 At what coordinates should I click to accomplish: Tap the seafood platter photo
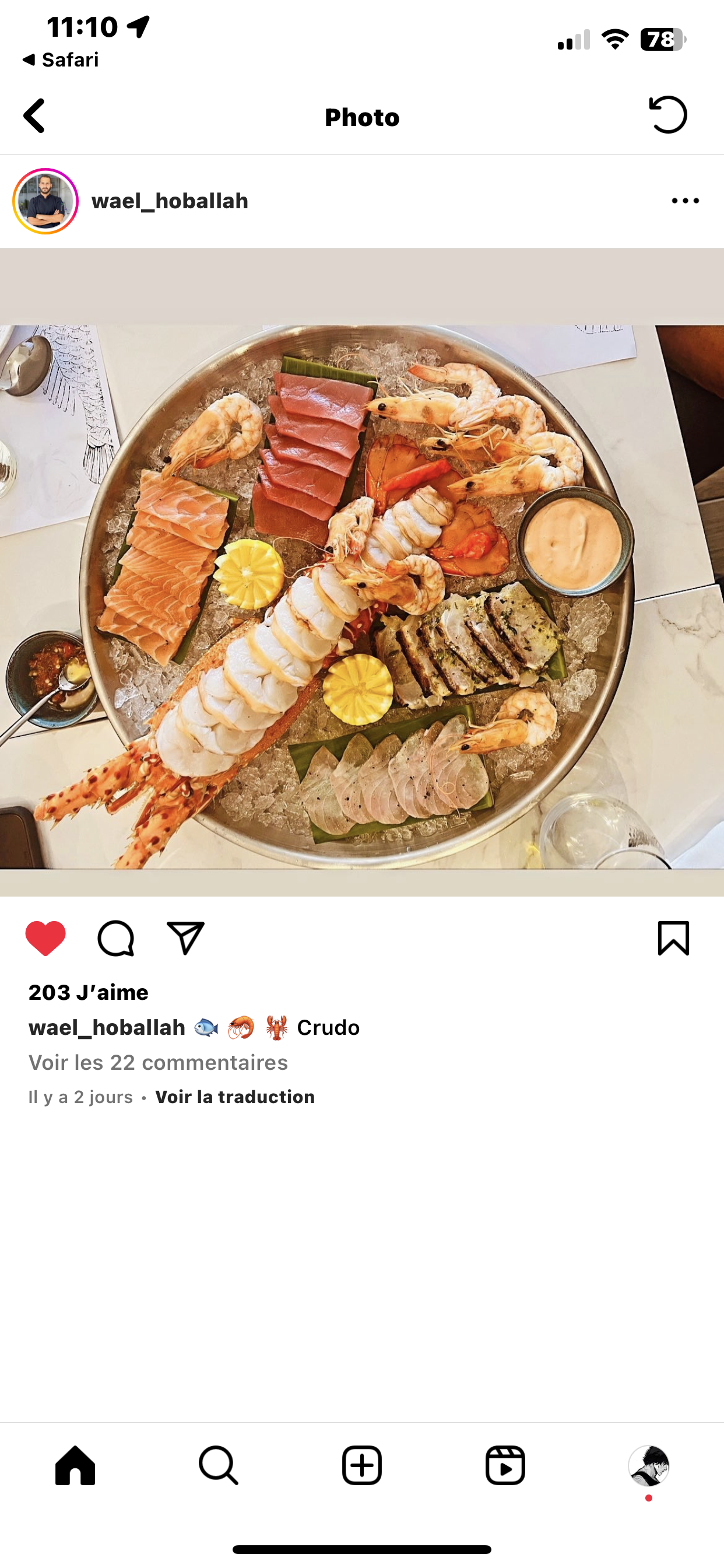point(362,597)
